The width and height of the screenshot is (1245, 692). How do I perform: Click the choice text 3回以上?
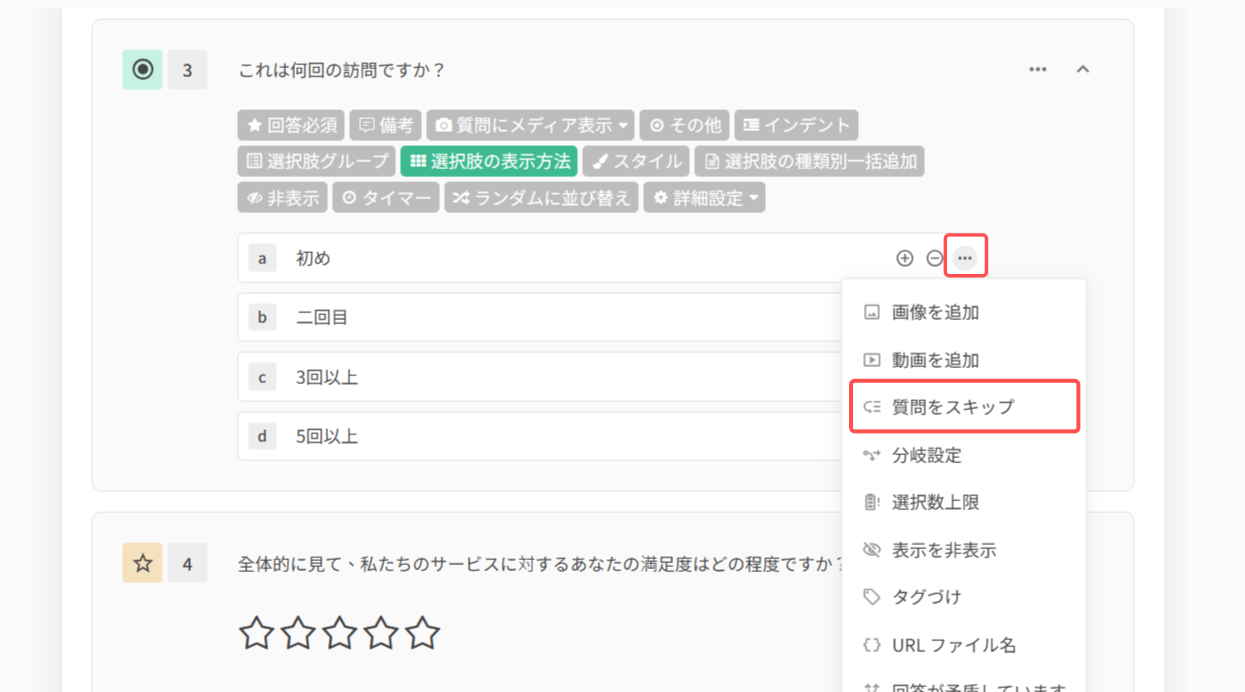(x=327, y=378)
